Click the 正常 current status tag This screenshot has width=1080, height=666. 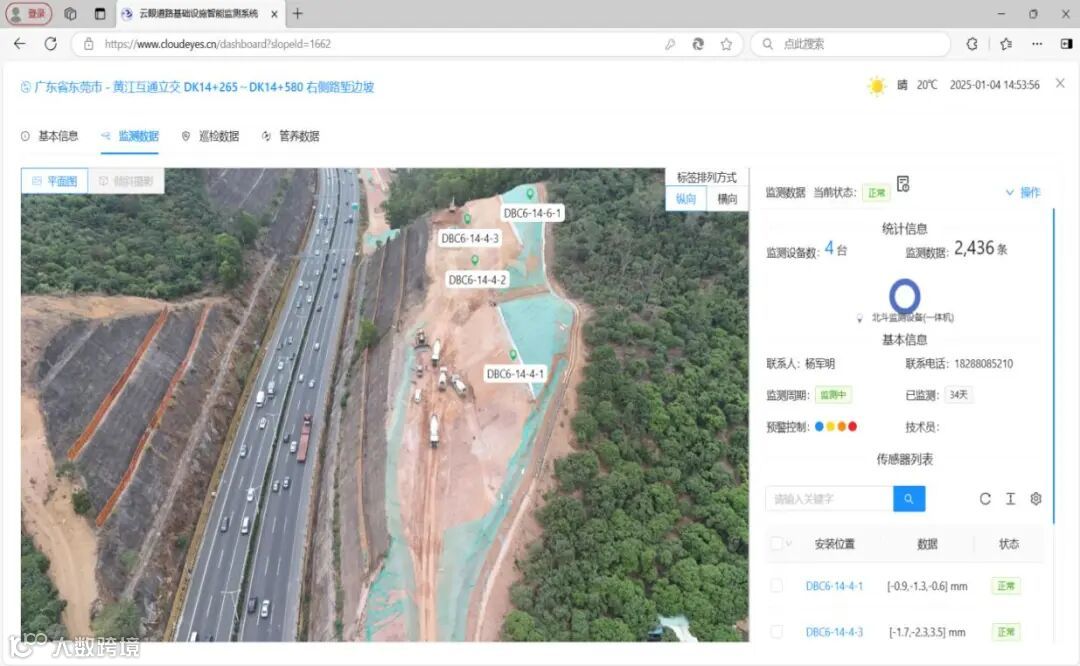(877, 193)
